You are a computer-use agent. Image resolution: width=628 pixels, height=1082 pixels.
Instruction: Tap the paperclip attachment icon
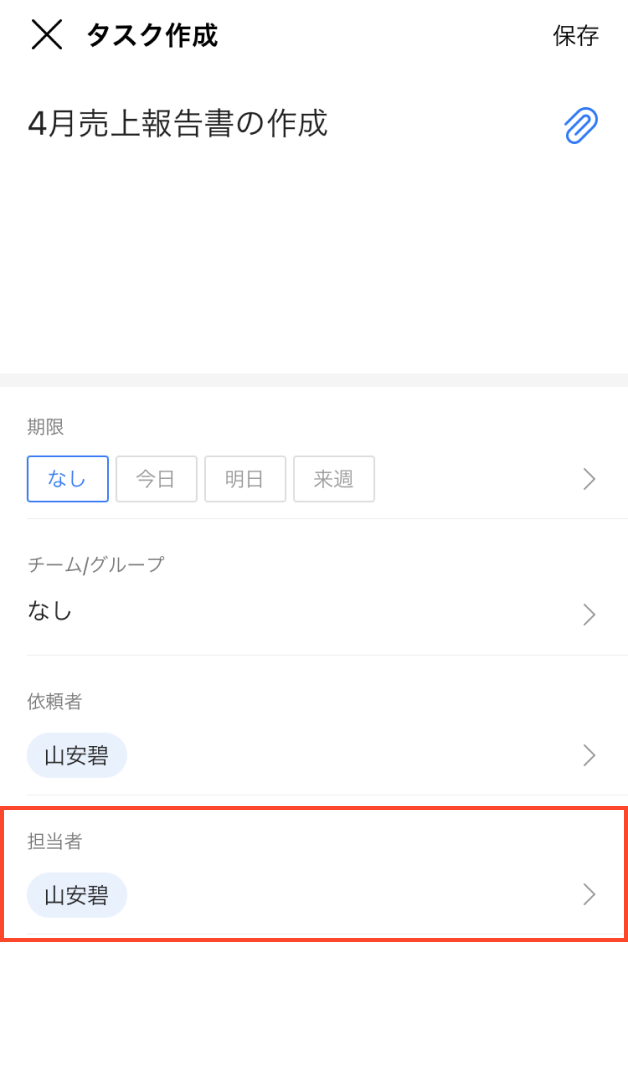[x=581, y=126]
